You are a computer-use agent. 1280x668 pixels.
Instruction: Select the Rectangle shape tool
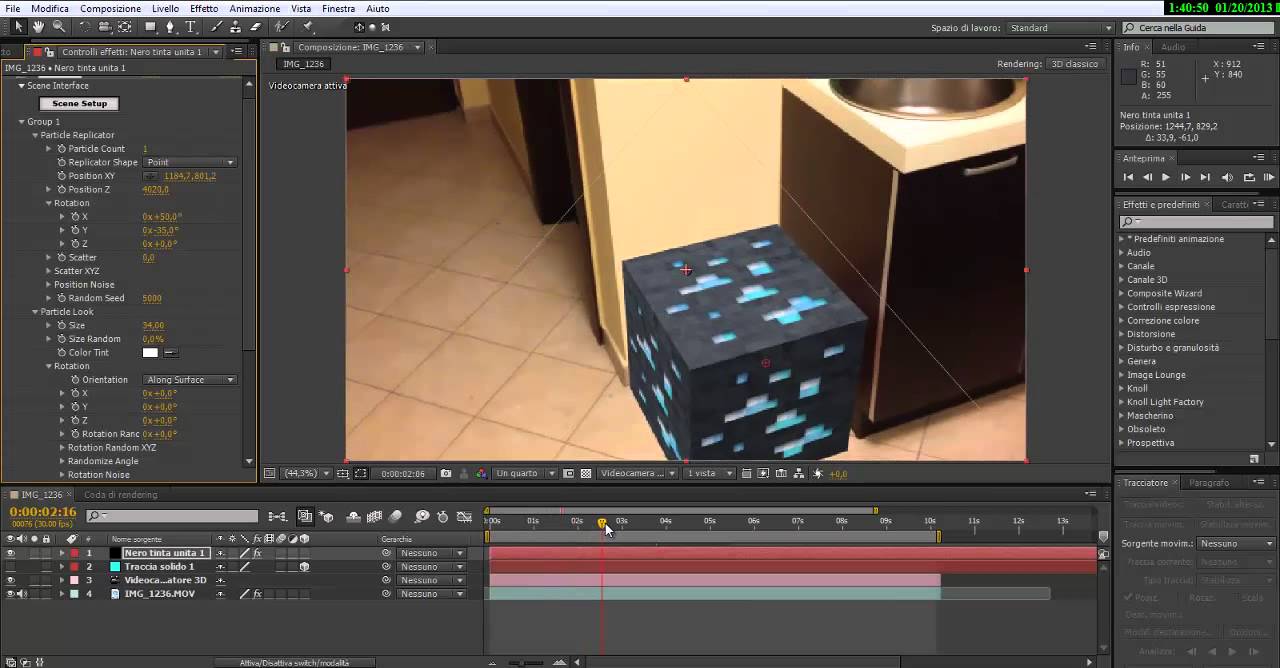coord(150,27)
